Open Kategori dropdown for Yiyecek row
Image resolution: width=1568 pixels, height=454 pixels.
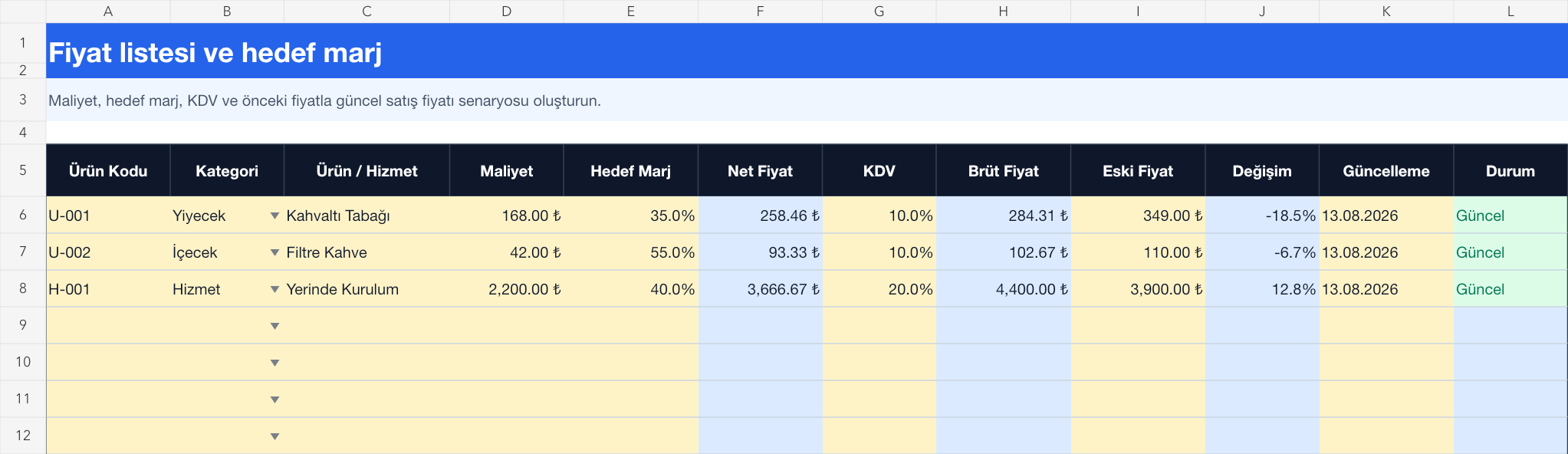click(x=274, y=216)
